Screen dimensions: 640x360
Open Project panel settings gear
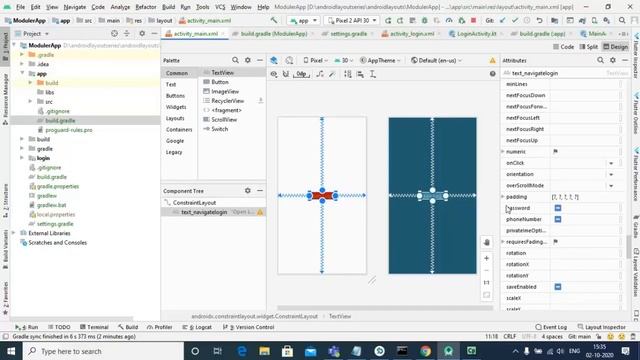point(142,33)
